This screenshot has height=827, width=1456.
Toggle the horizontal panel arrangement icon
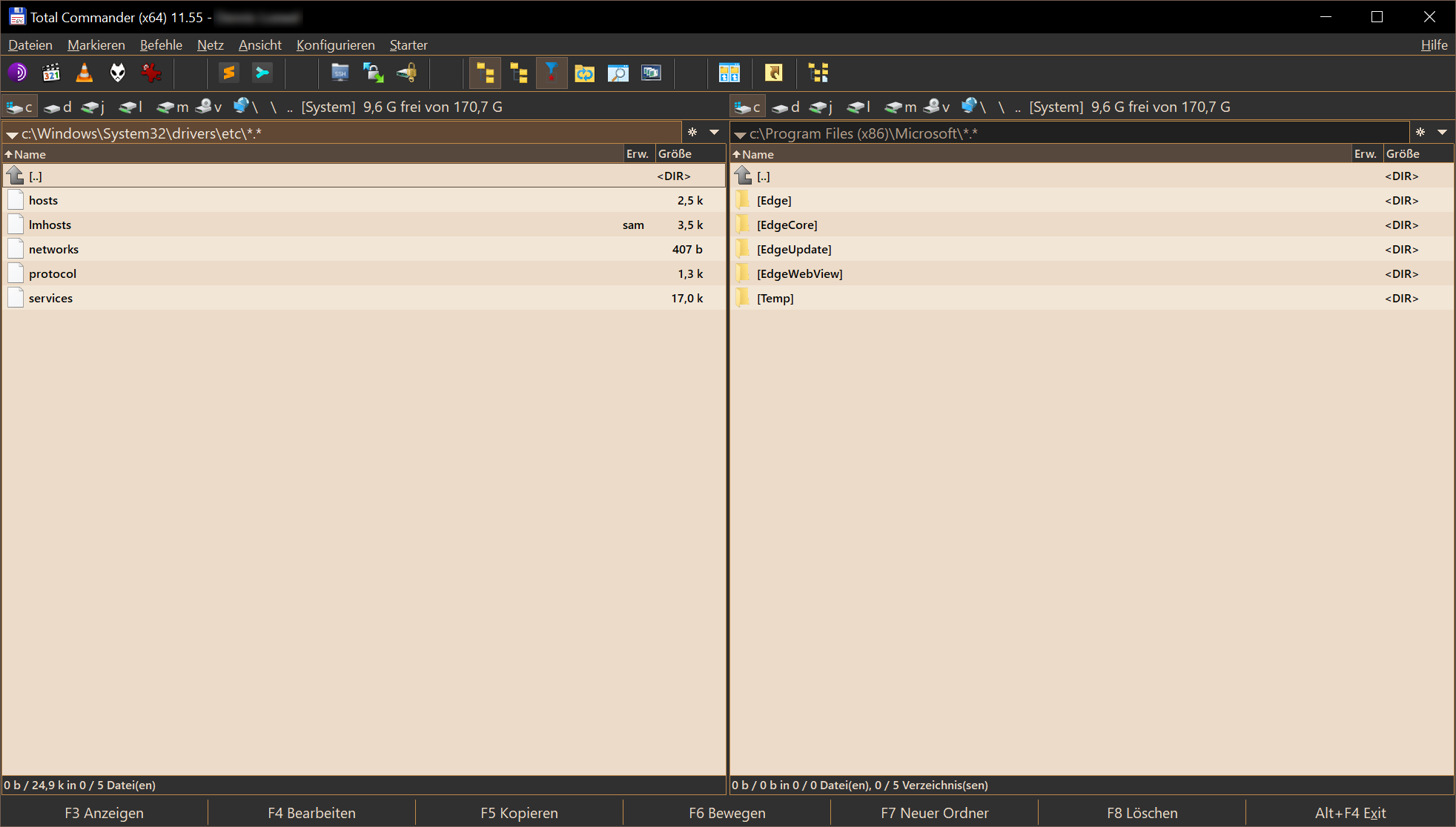[x=729, y=73]
